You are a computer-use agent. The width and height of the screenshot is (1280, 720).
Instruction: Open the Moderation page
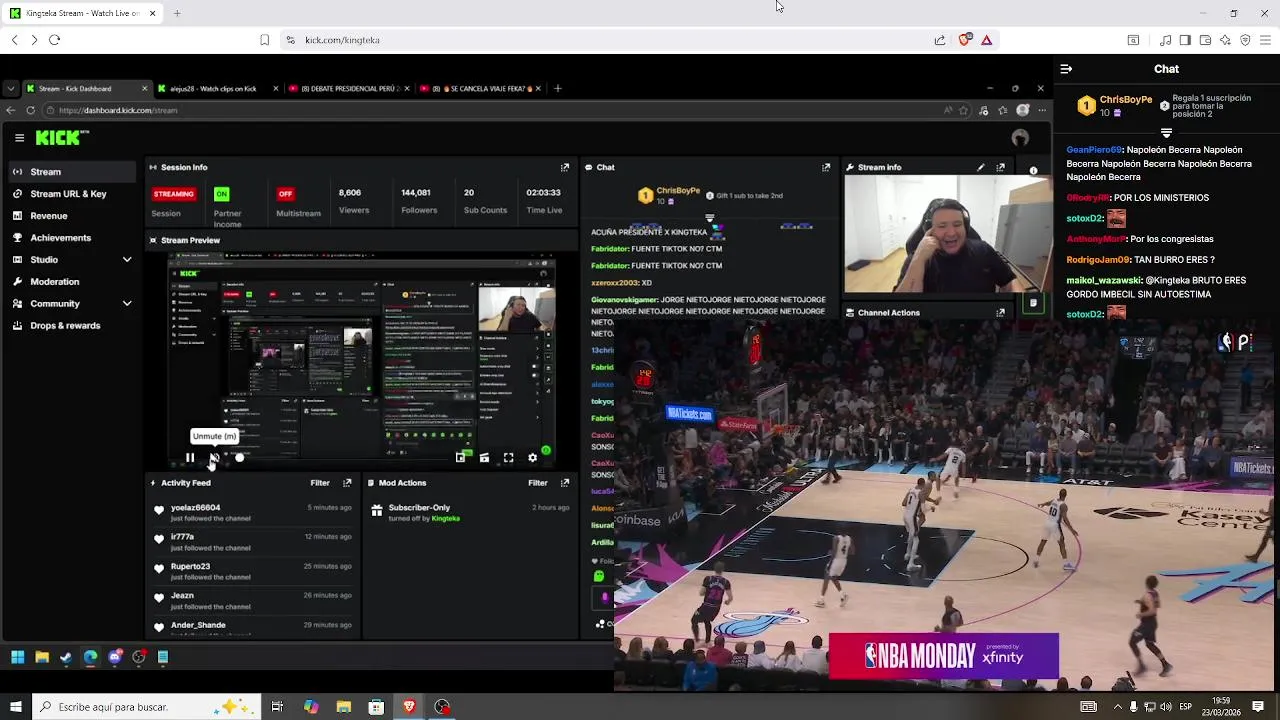click(70, 282)
